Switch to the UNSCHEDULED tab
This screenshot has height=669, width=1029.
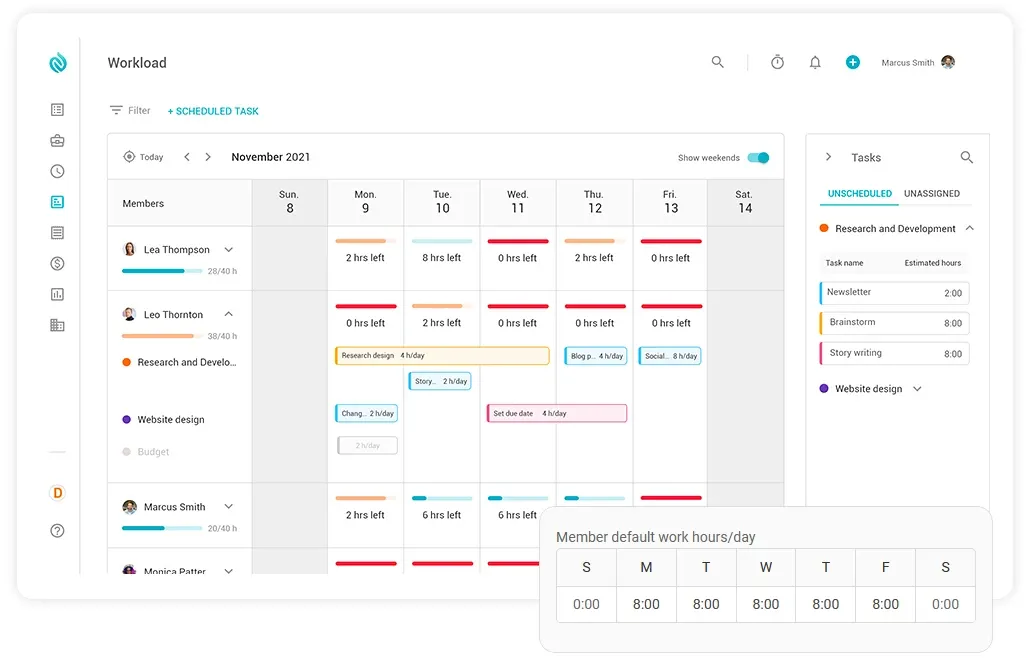859,194
